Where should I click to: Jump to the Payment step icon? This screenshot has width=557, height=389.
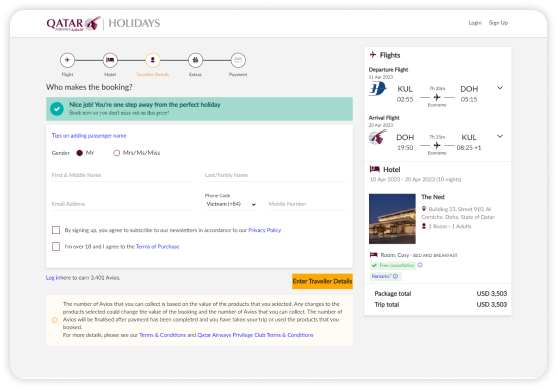pos(238,60)
